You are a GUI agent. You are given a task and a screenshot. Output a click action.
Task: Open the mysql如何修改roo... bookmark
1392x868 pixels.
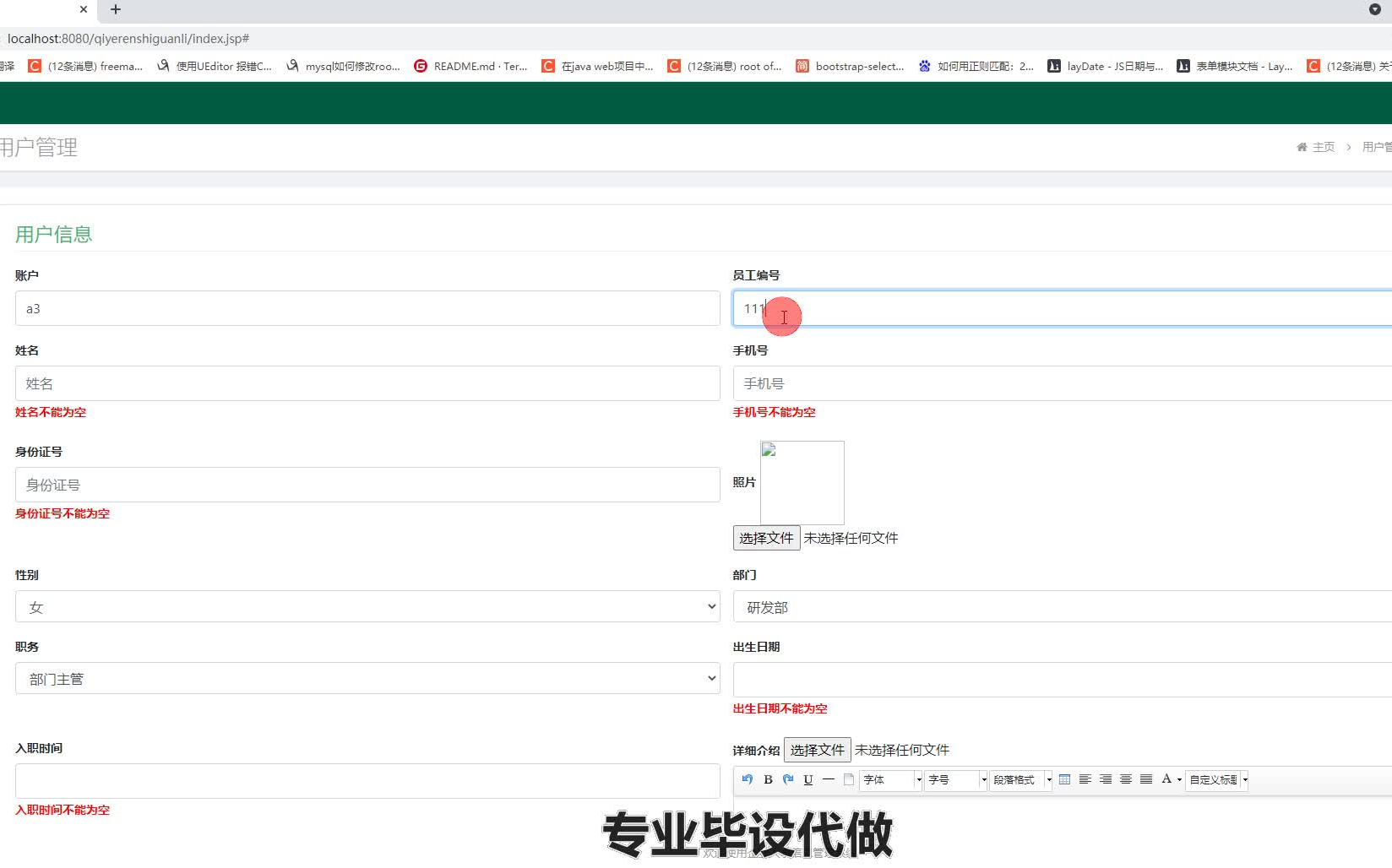(344, 66)
